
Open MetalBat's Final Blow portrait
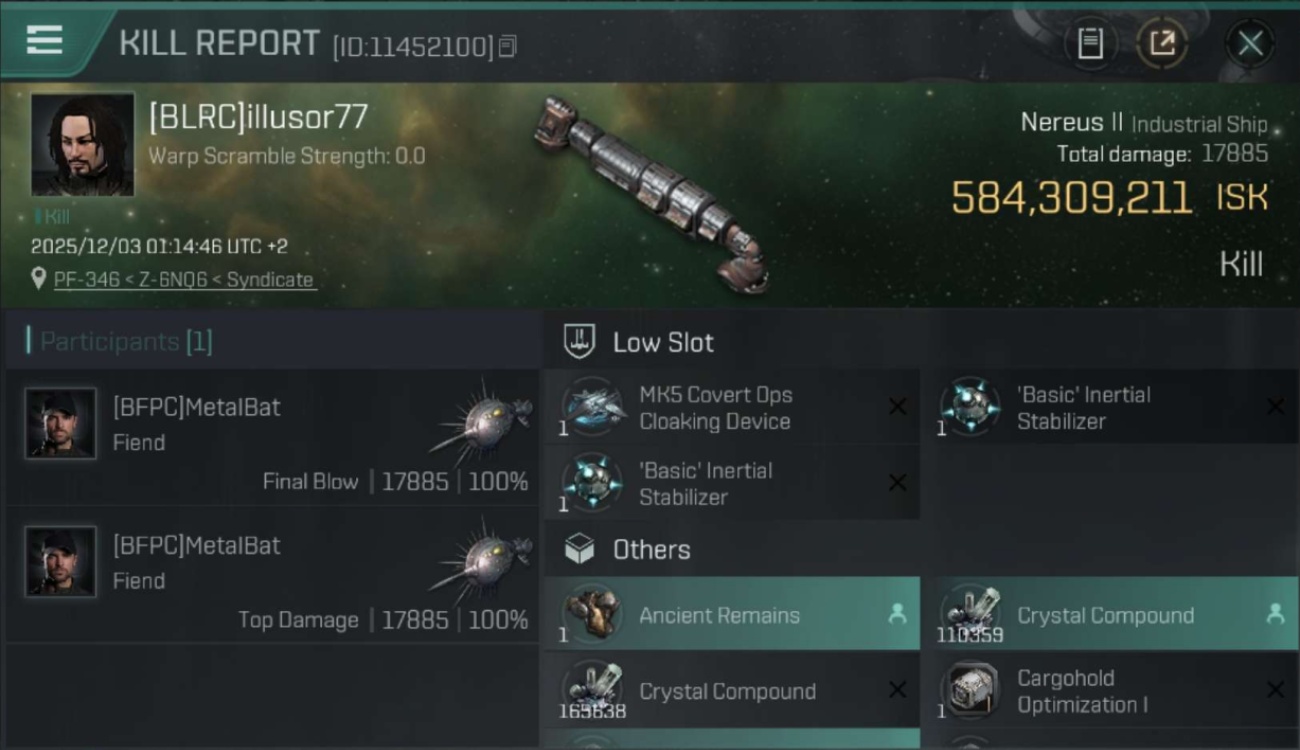coord(61,423)
